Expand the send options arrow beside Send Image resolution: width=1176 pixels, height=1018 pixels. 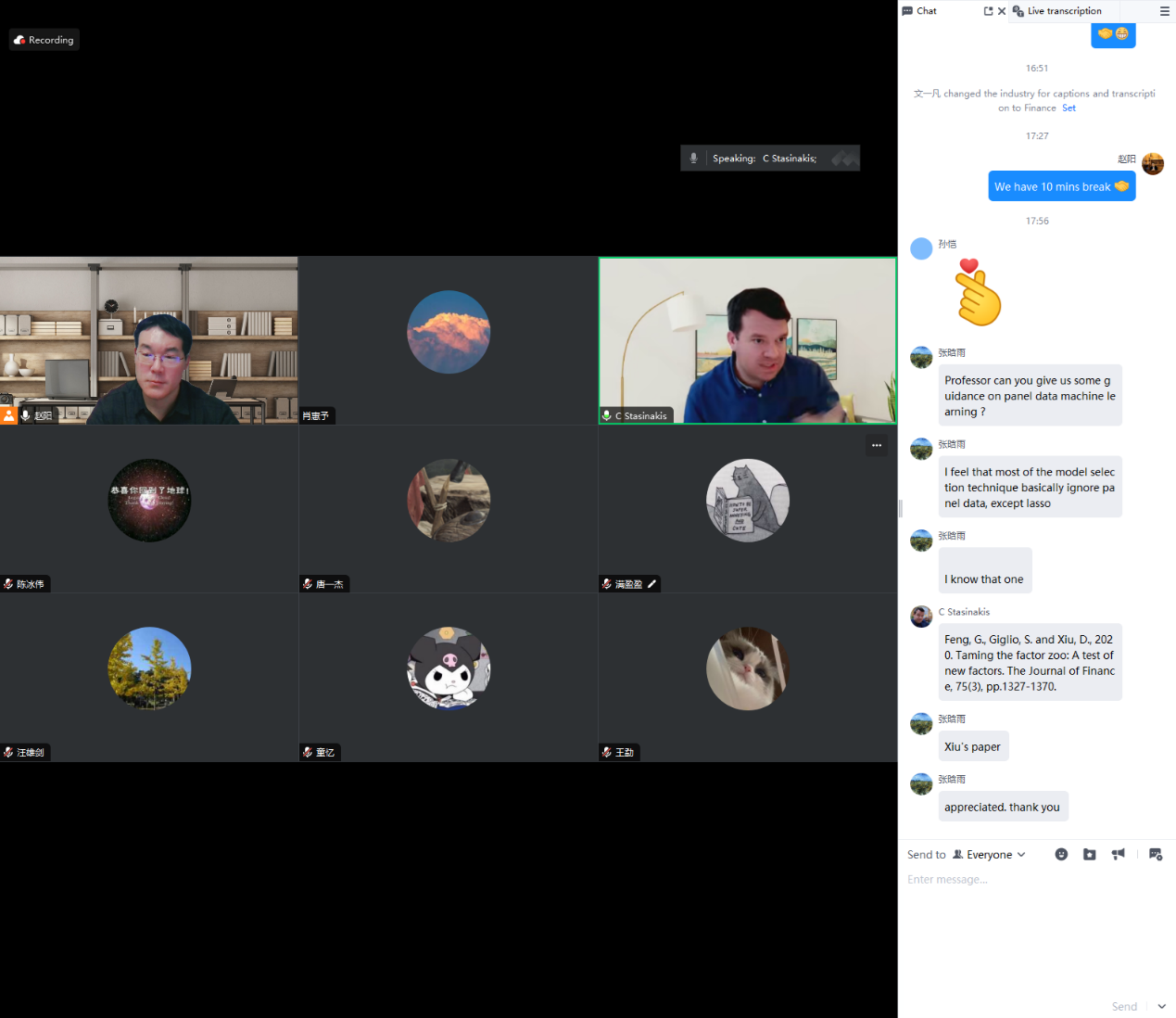click(x=1161, y=1006)
